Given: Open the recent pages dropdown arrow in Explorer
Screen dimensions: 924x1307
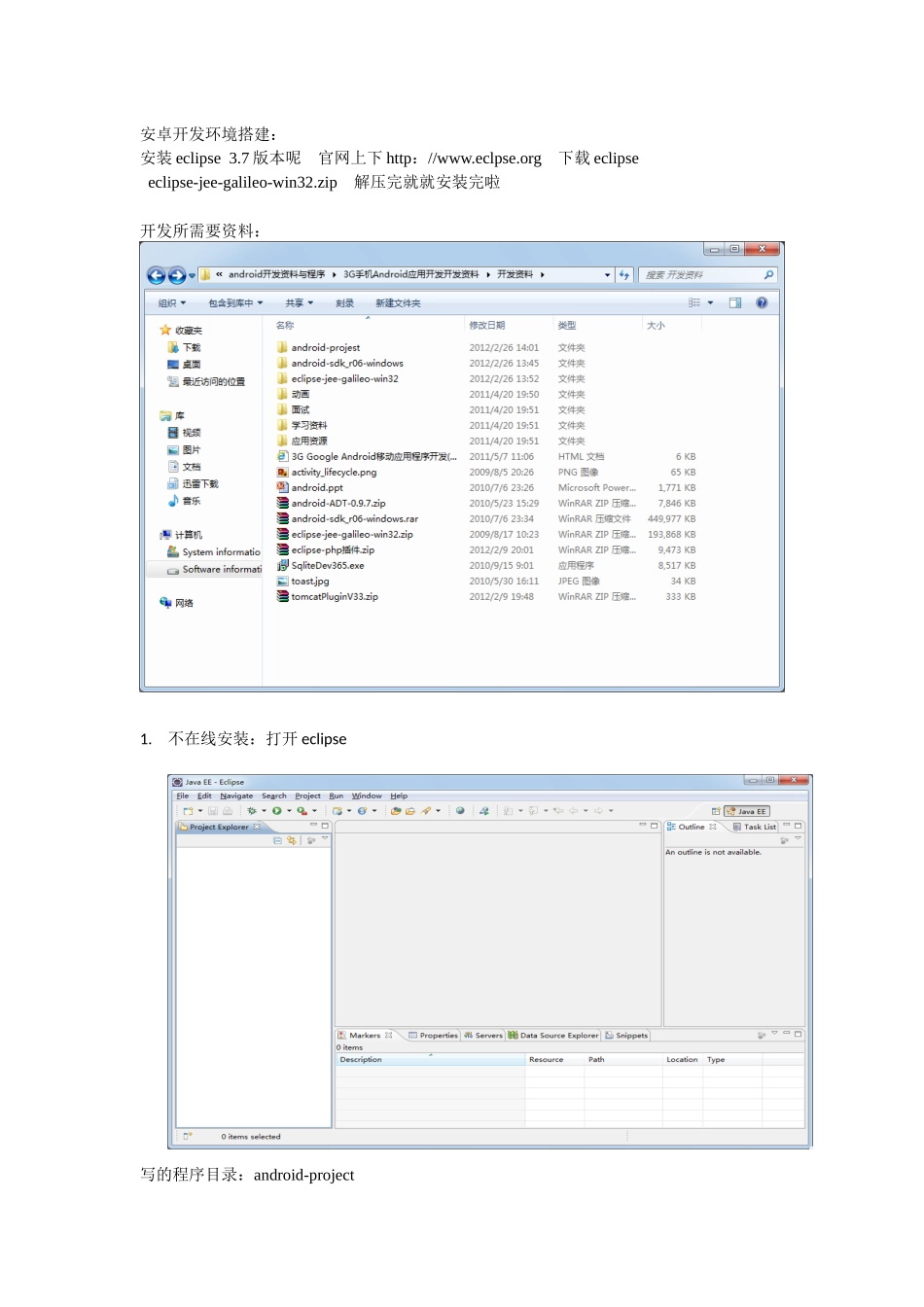Looking at the screenshot, I should (x=193, y=275).
